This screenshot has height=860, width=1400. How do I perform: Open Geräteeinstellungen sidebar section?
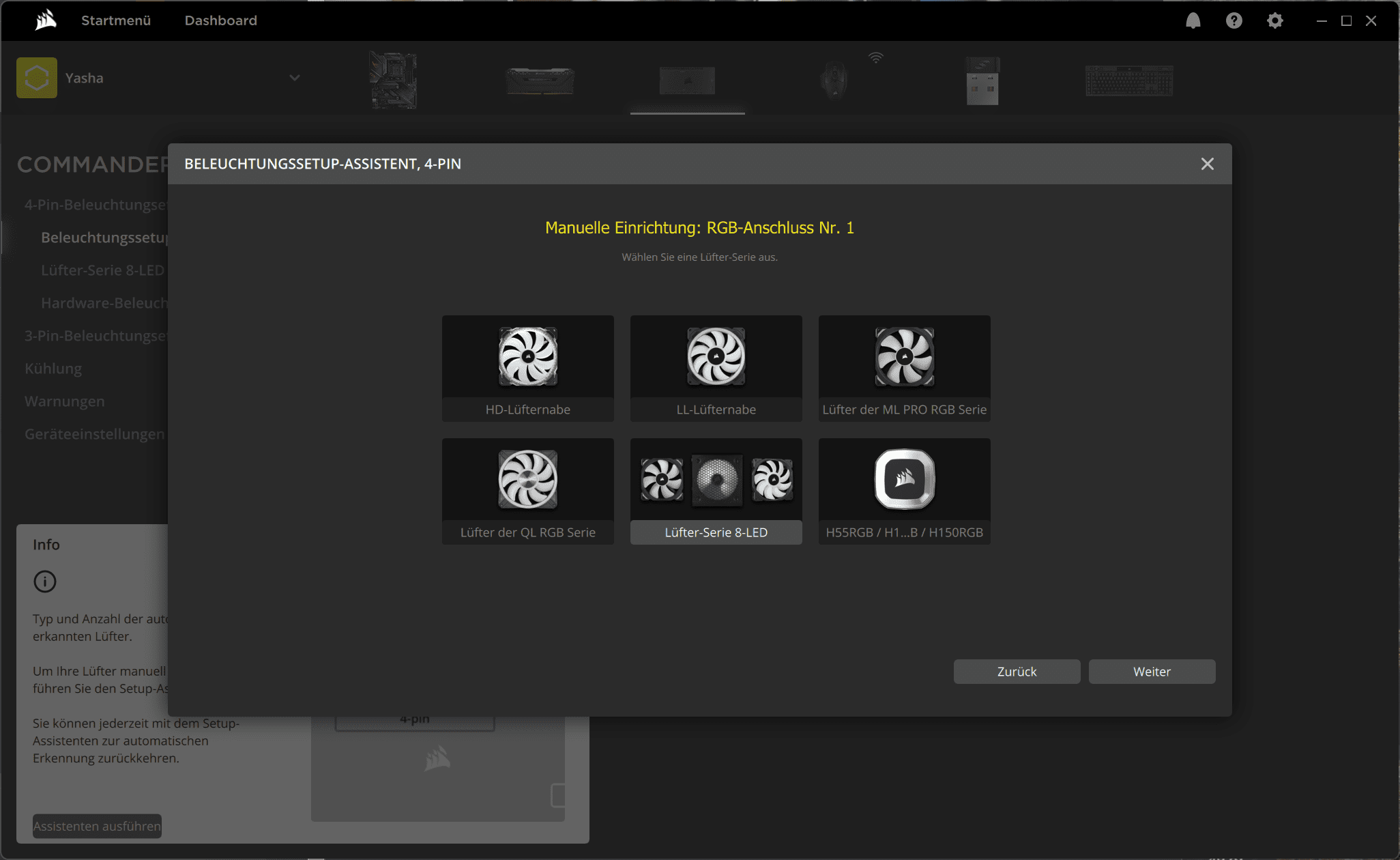tap(95, 434)
